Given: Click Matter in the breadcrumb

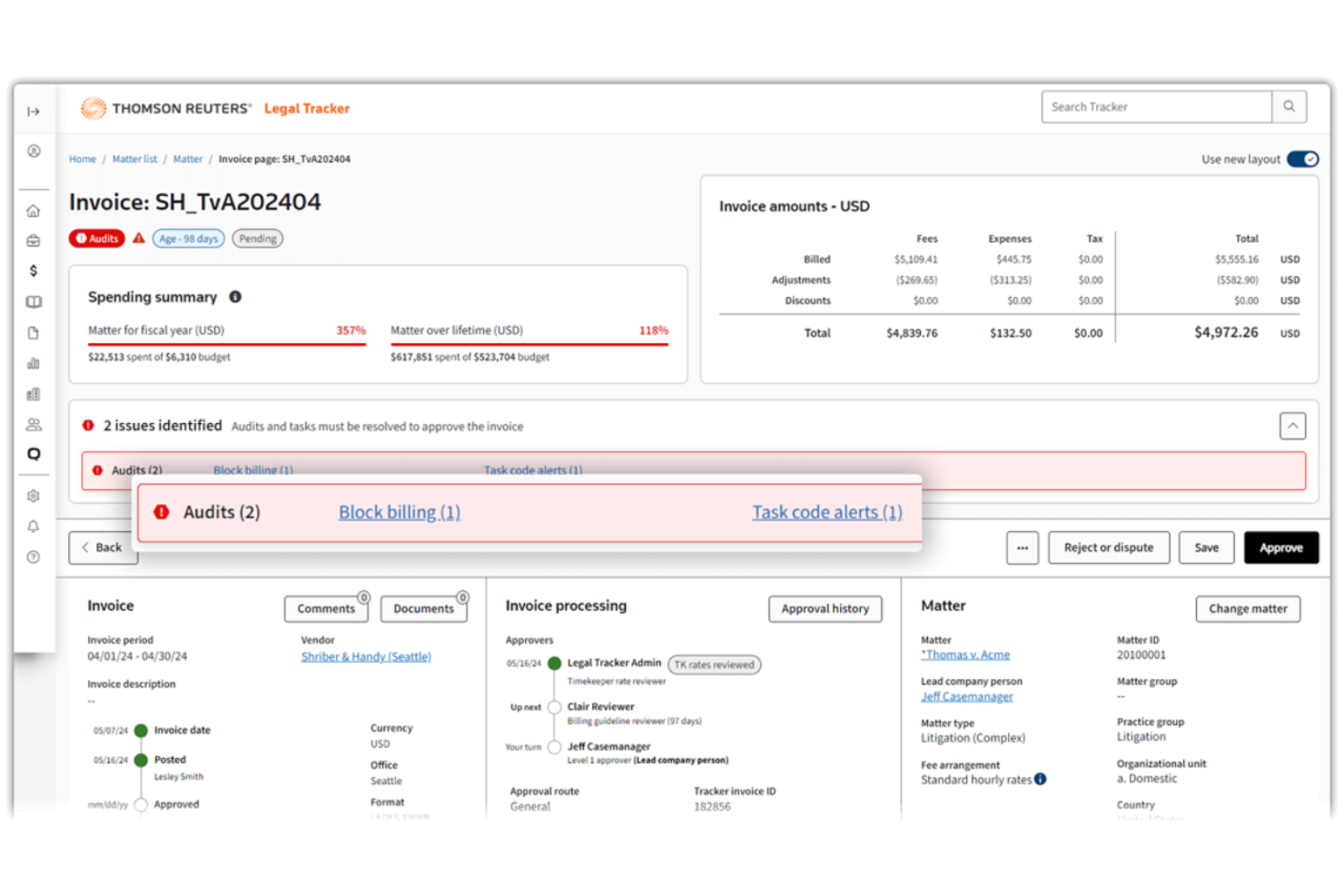Looking at the screenshot, I should tap(188, 159).
